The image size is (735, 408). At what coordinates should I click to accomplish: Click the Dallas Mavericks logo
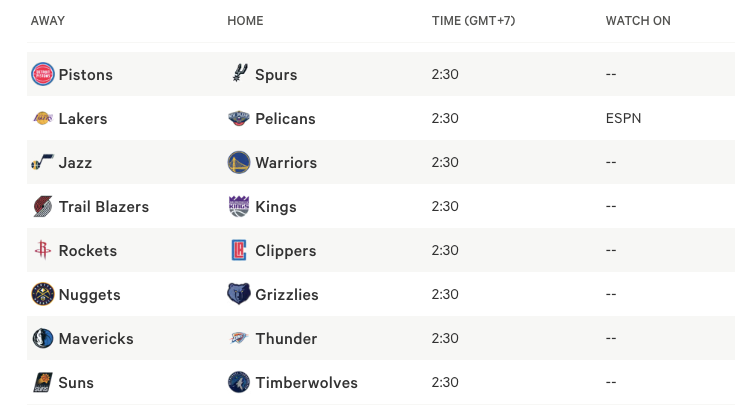(x=43, y=338)
